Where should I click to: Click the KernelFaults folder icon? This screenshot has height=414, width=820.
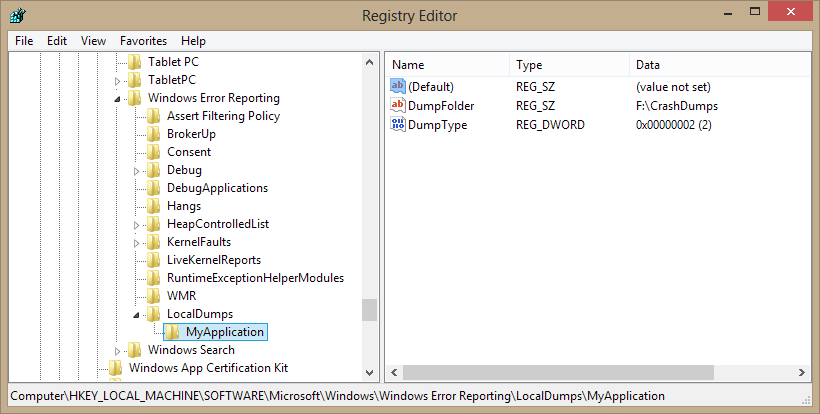coord(154,242)
